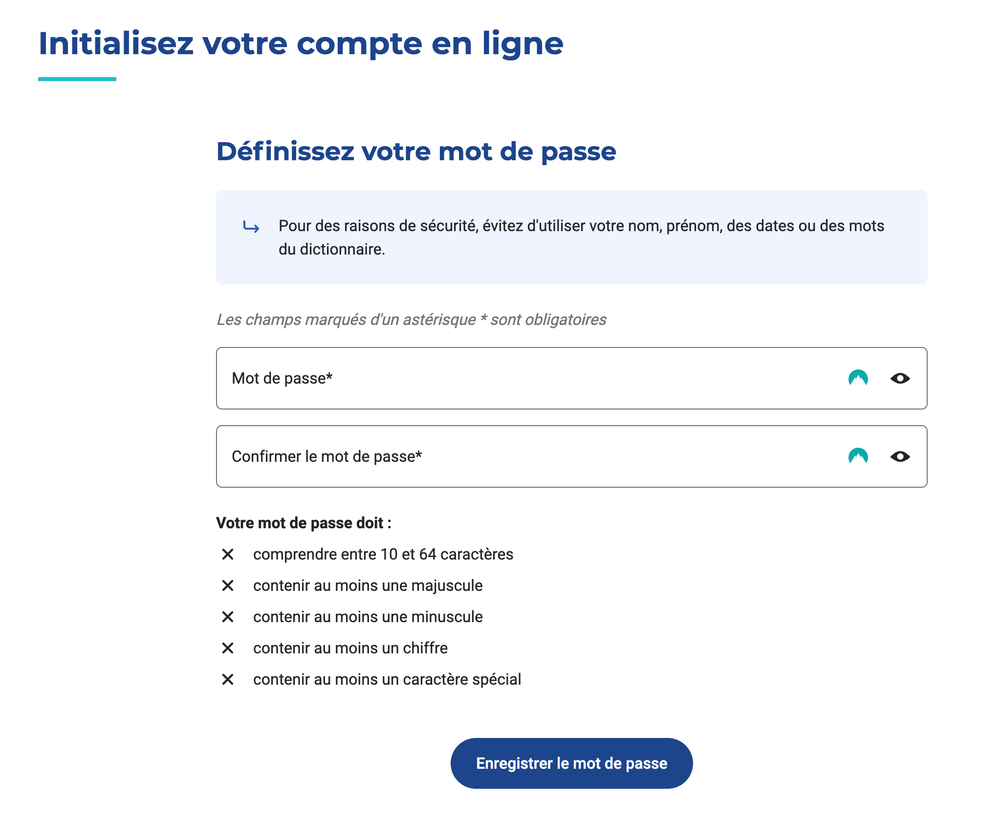Click the comprendre entre 10 et 64 caractères text
The image size is (1000, 820).
383,554
